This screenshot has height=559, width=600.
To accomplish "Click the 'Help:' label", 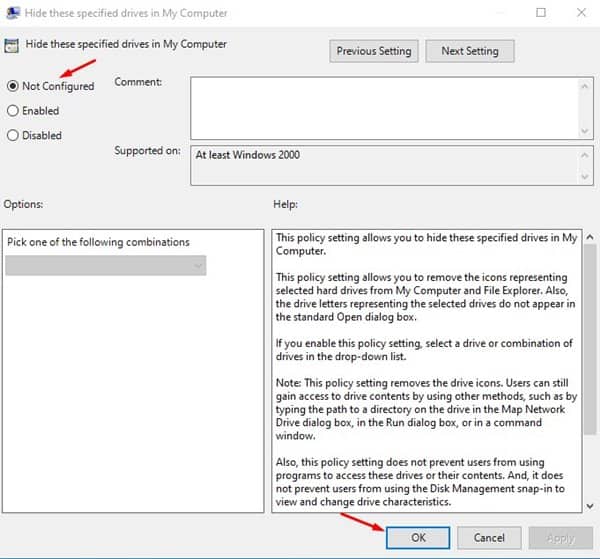I will [285, 204].
